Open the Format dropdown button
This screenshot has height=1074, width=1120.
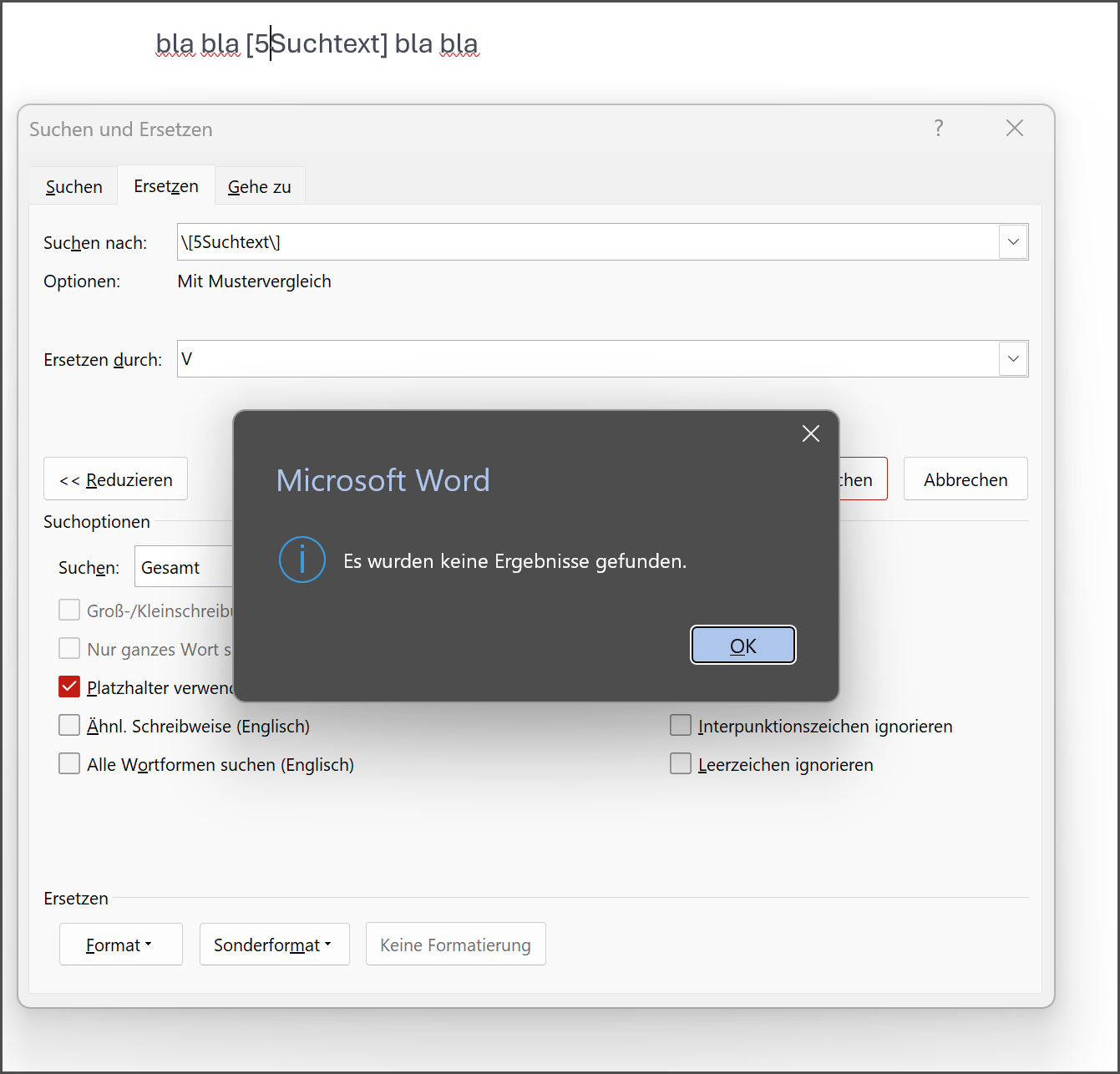click(x=121, y=945)
